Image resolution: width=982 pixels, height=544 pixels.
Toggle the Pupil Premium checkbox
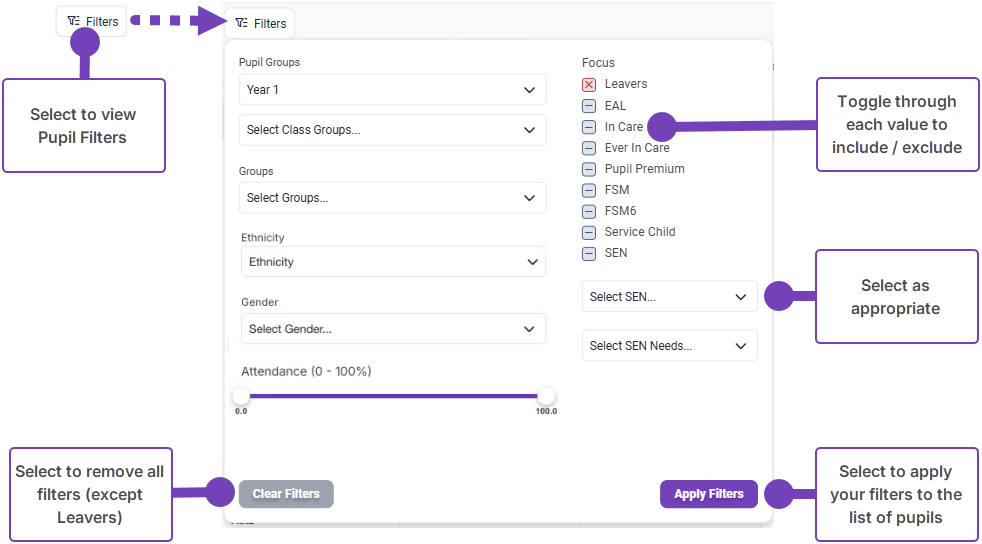(x=589, y=169)
